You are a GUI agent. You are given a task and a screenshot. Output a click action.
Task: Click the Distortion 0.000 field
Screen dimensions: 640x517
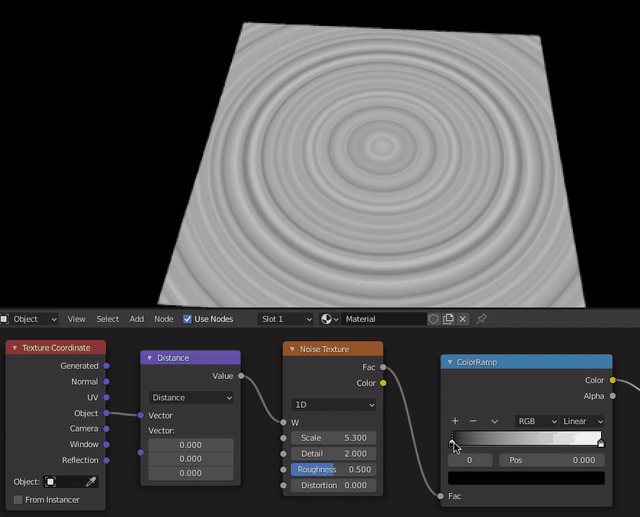click(333, 486)
